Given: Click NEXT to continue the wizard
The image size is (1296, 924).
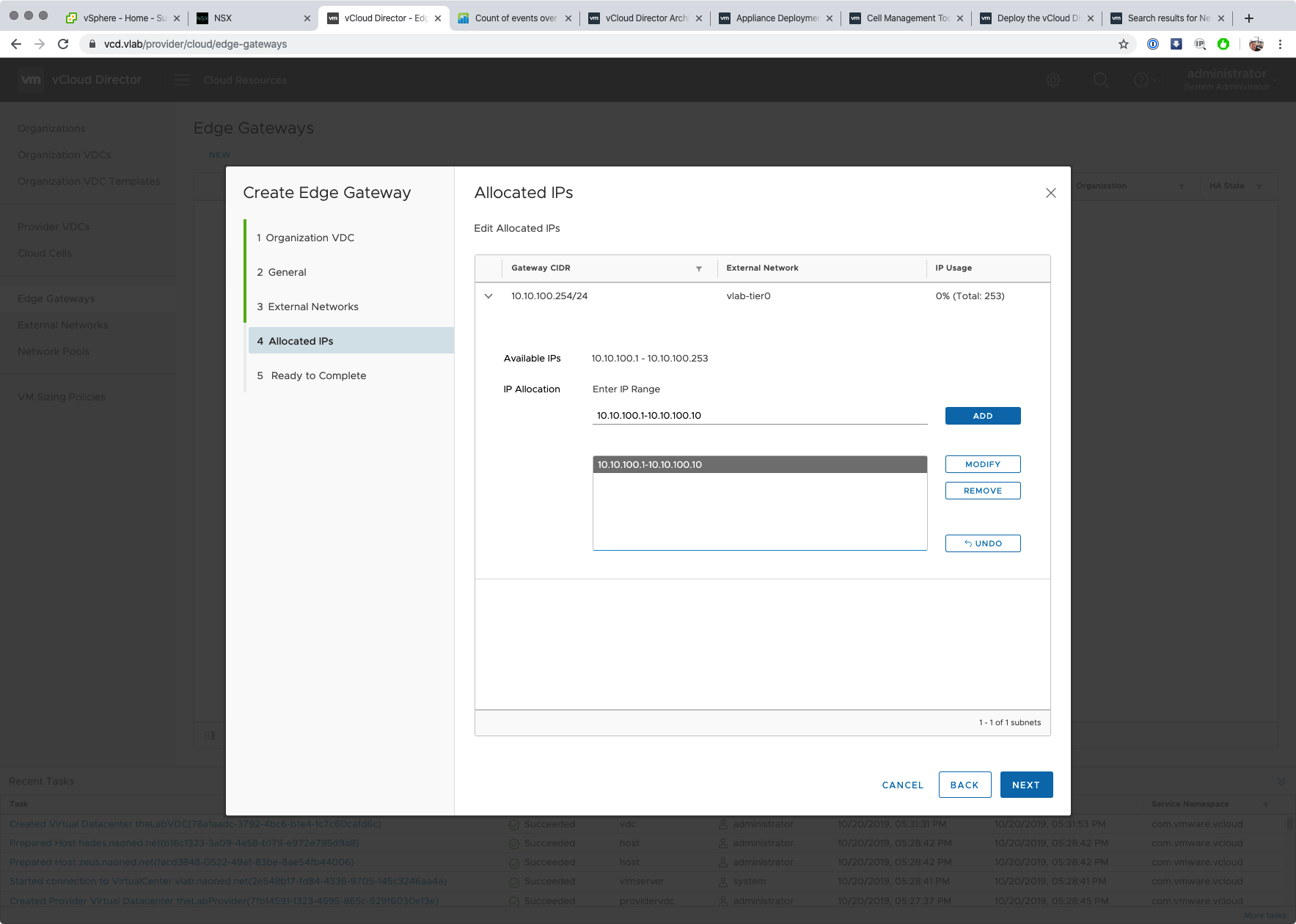Looking at the screenshot, I should click(1026, 785).
